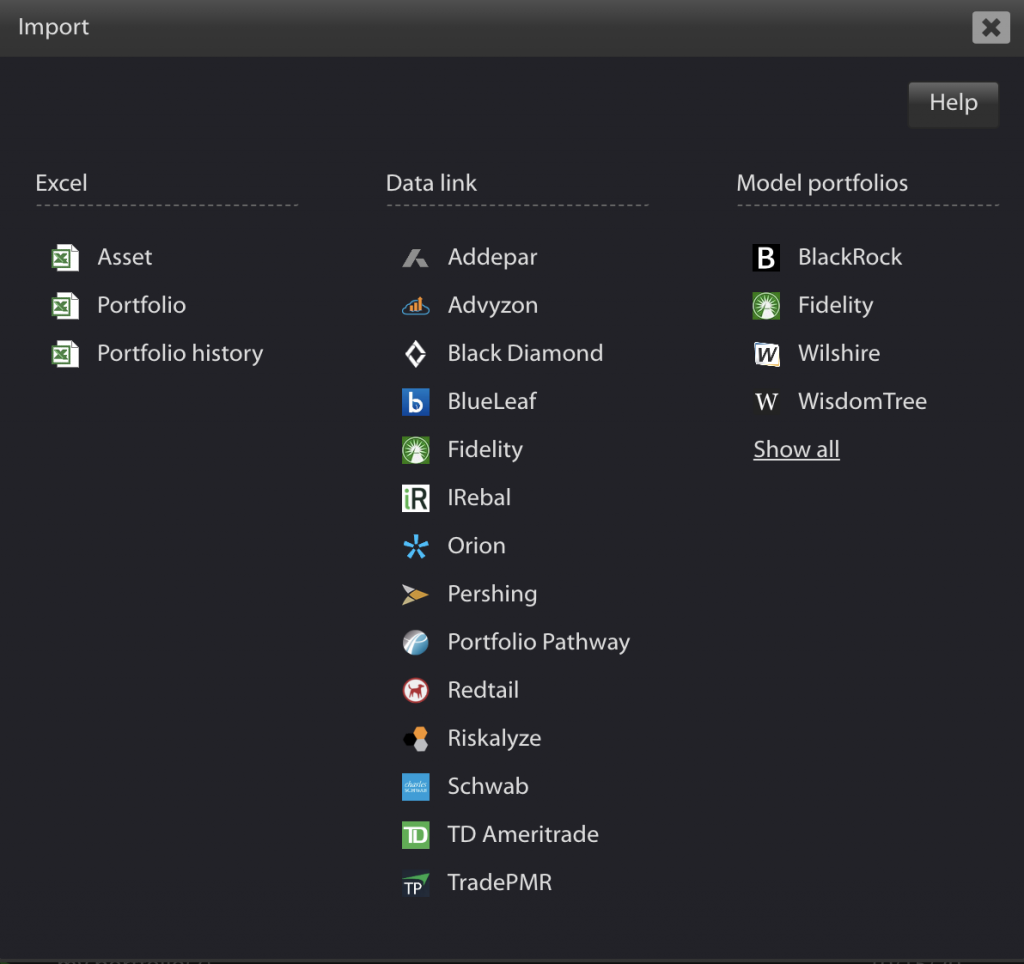Click the Wilshire logo icon
The width and height of the screenshot is (1024, 964).
[x=766, y=354]
